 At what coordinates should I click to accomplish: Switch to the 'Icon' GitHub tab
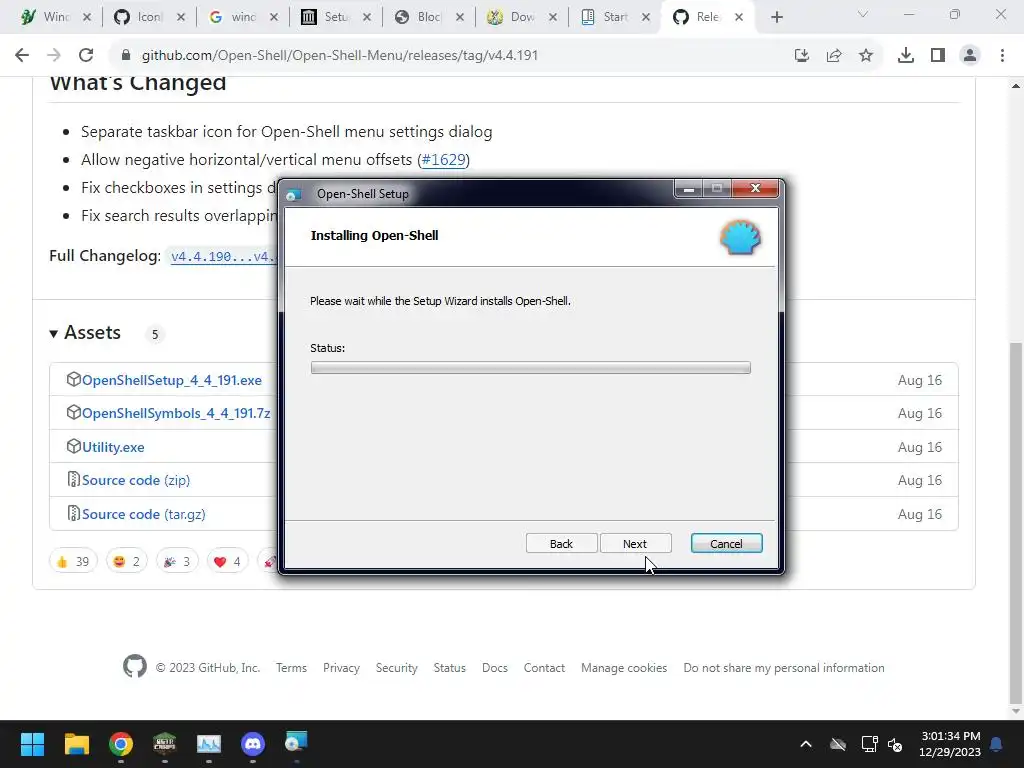coord(149,17)
